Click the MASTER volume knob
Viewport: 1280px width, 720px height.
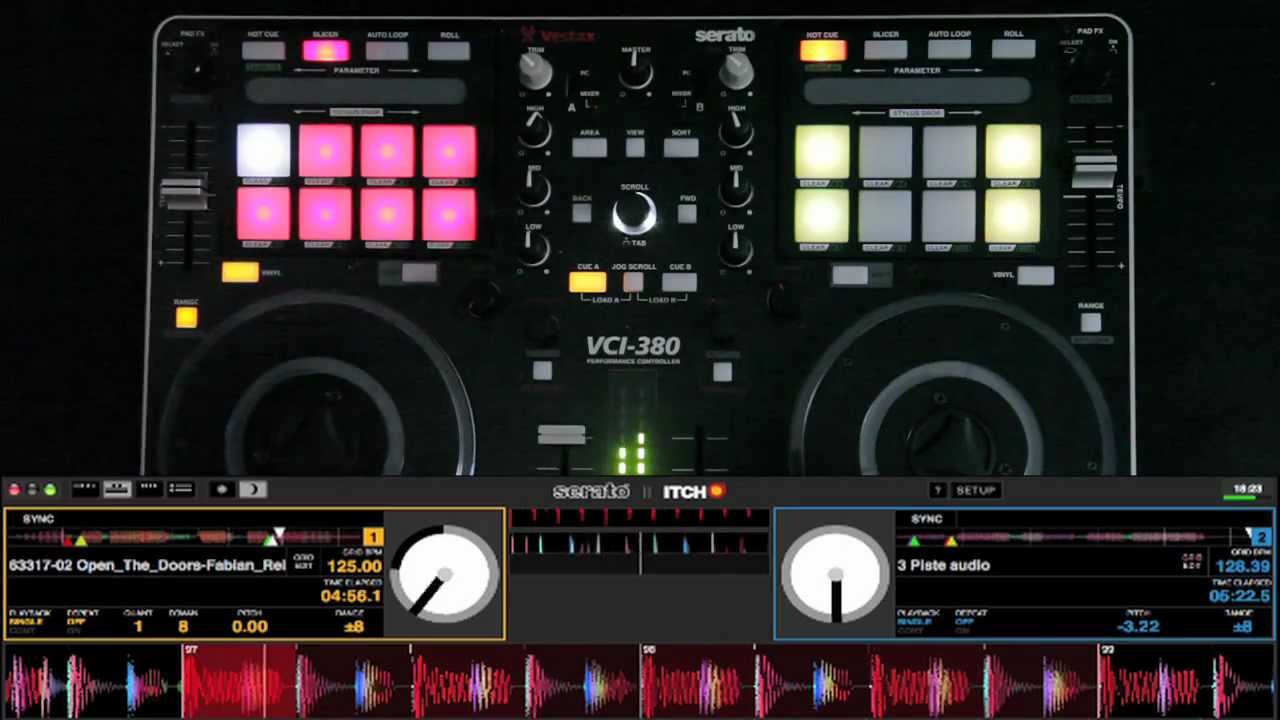(x=635, y=73)
